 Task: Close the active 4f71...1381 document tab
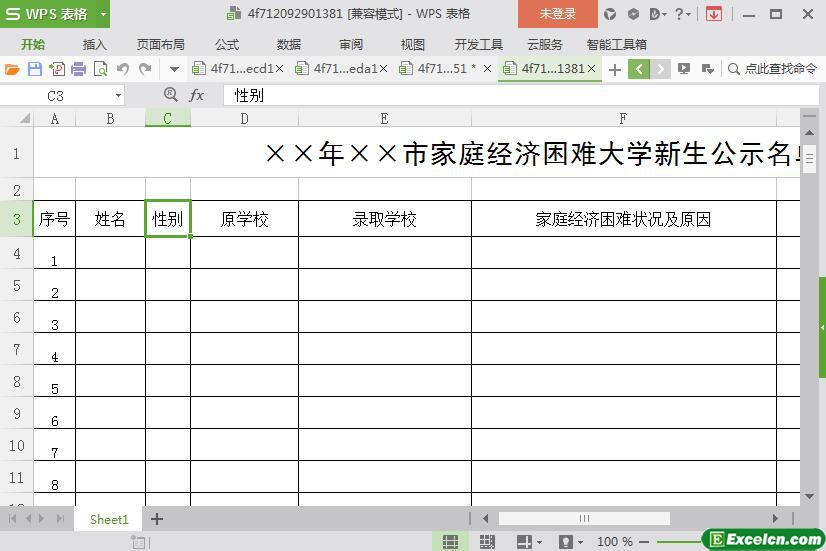pyautogui.click(x=592, y=68)
